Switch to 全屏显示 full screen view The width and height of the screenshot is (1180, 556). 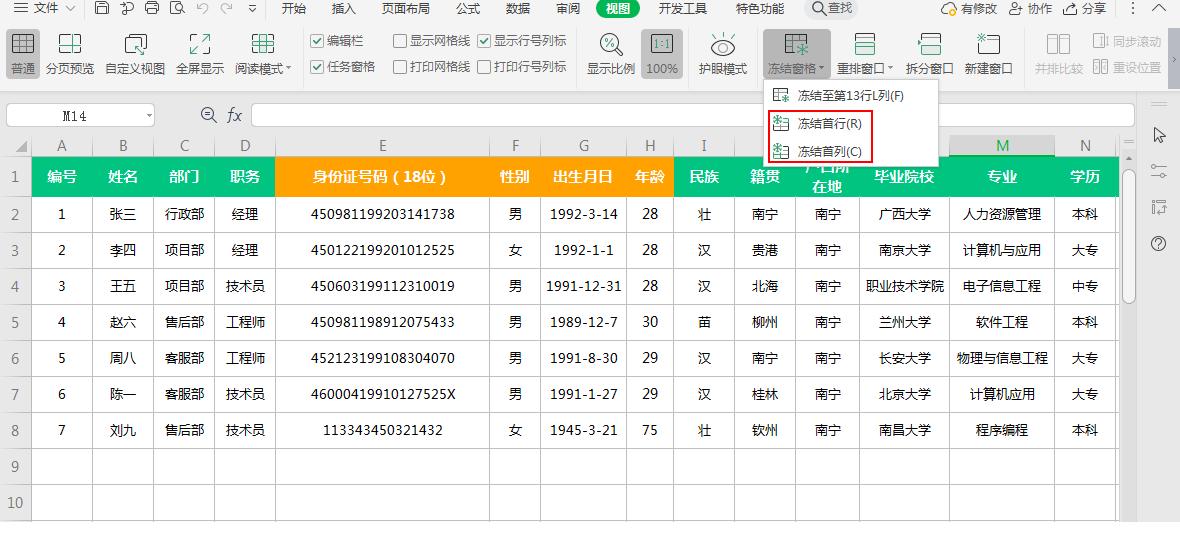pos(200,45)
